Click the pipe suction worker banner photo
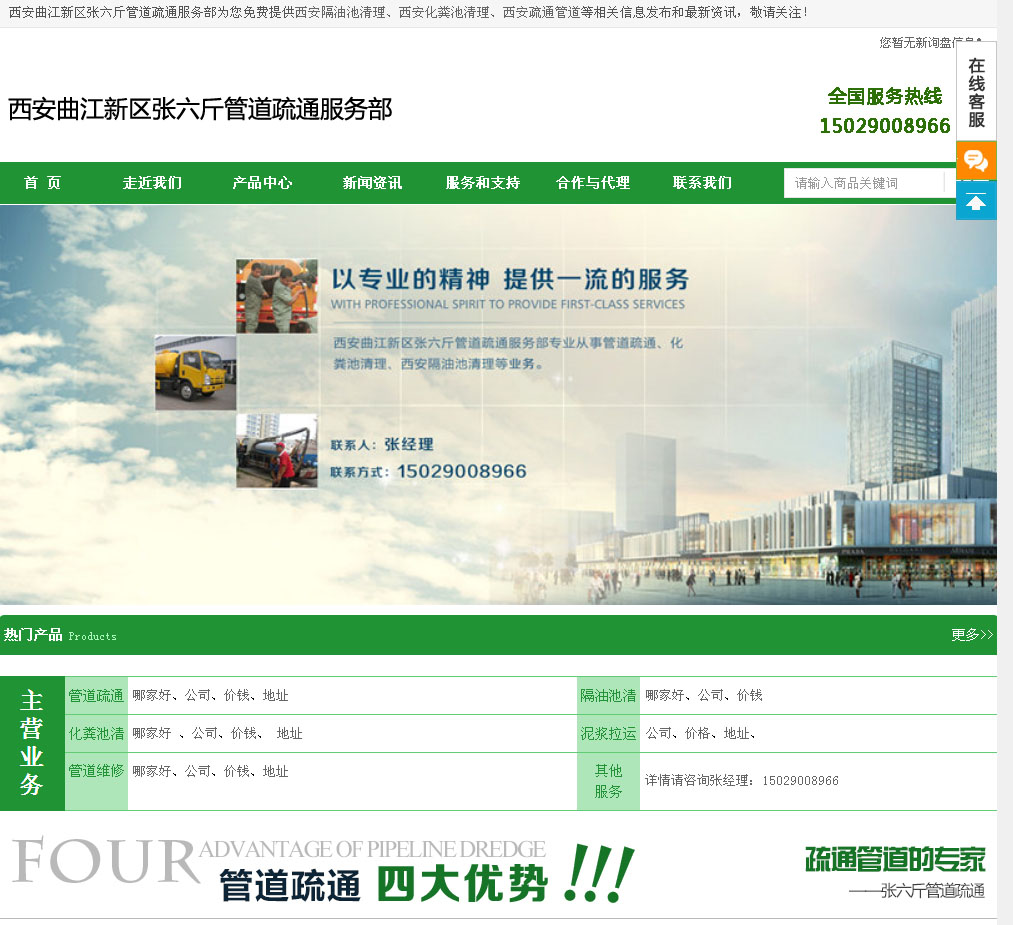1013x925 pixels. (277, 451)
